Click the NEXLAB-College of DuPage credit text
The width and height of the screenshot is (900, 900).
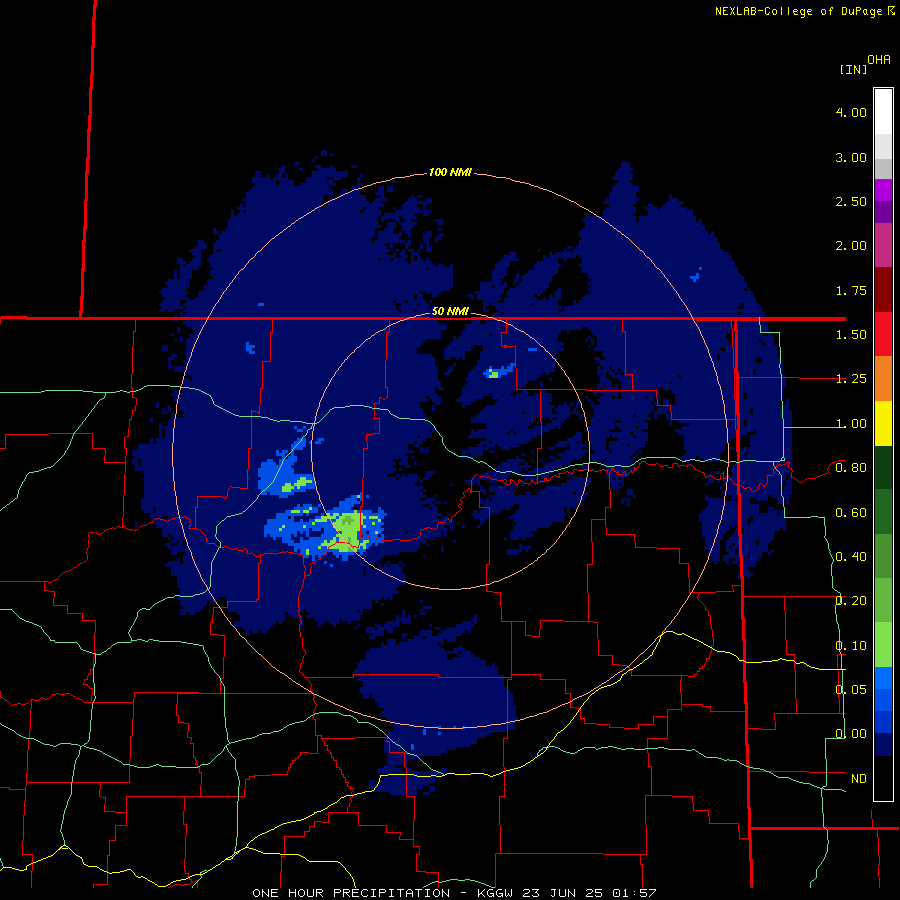click(799, 11)
